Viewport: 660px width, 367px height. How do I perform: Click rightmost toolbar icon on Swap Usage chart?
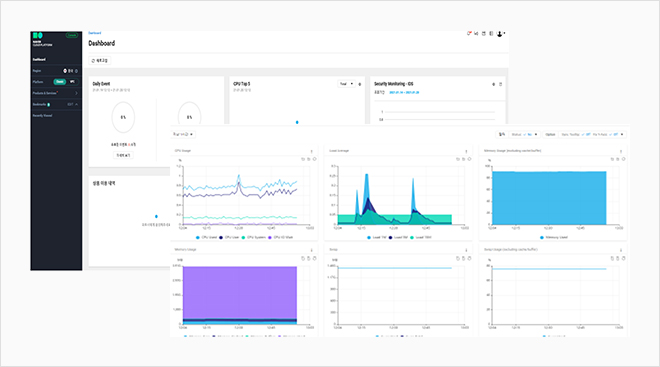pyautogui.click(x=623, y=258)
